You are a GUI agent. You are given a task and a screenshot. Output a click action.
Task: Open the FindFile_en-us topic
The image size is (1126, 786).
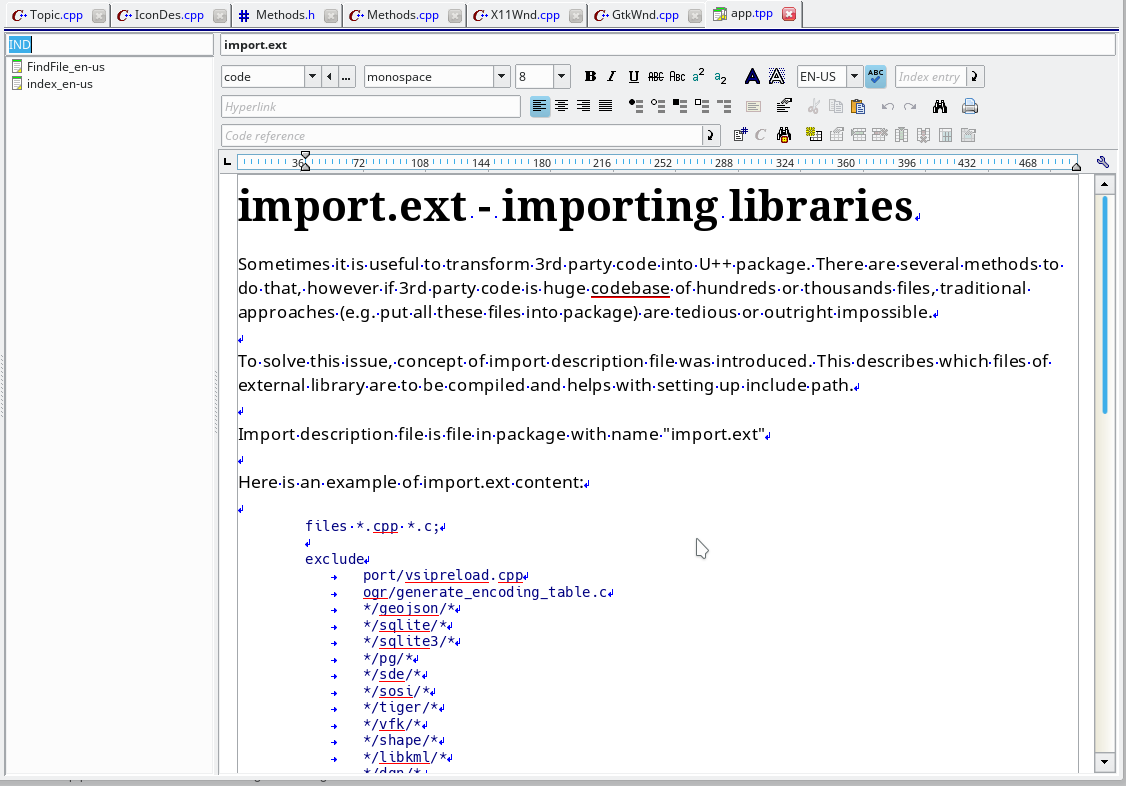(65, 67)
